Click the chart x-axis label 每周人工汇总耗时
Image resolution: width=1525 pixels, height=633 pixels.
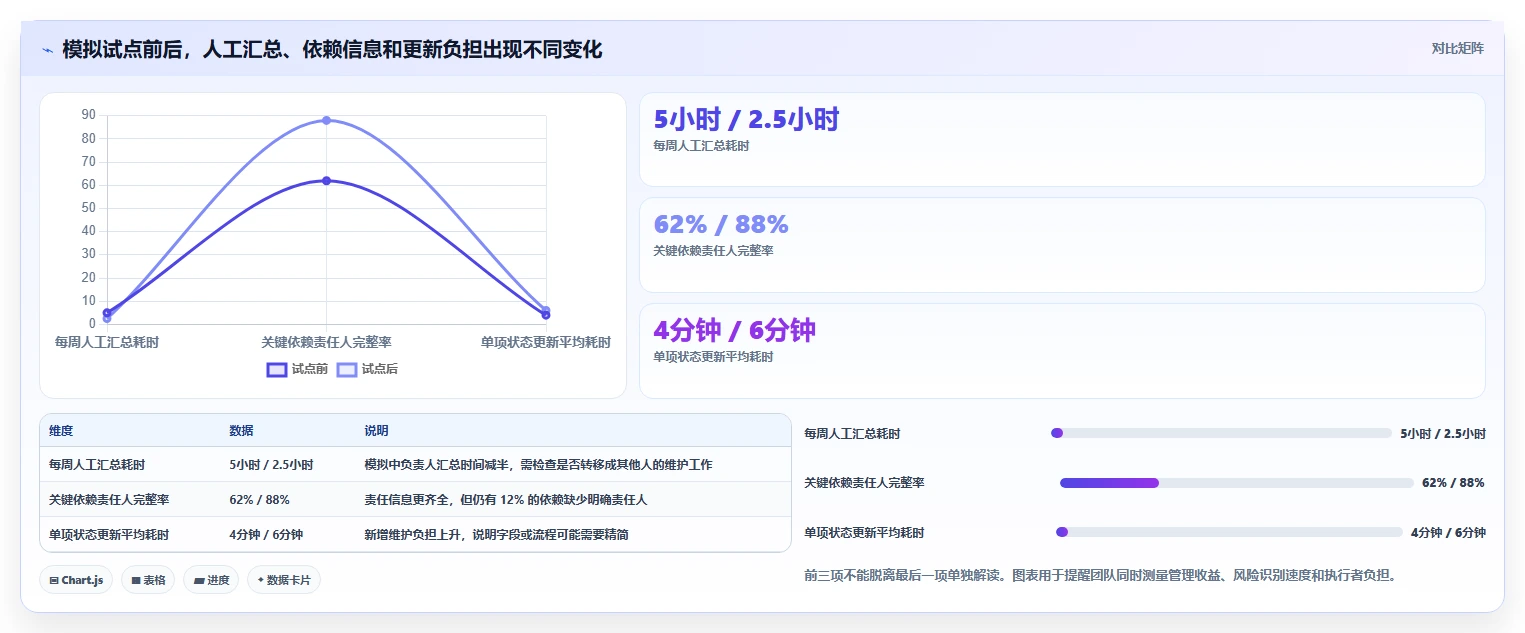pyautogui.click(x=107, y=342)
